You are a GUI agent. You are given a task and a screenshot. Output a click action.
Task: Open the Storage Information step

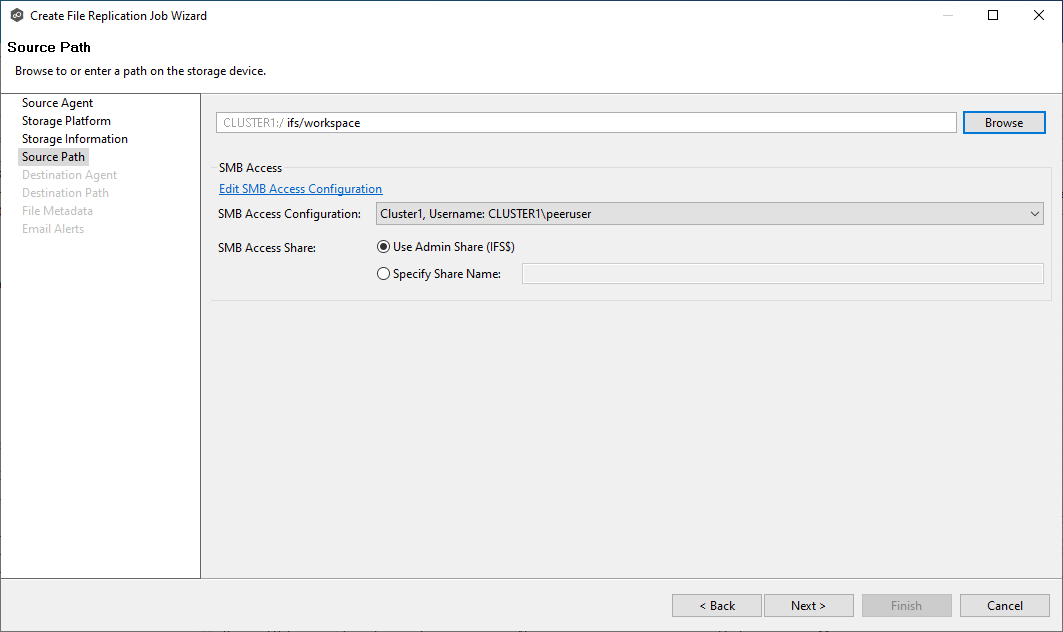pyautogui.click(x=74, y=139)
